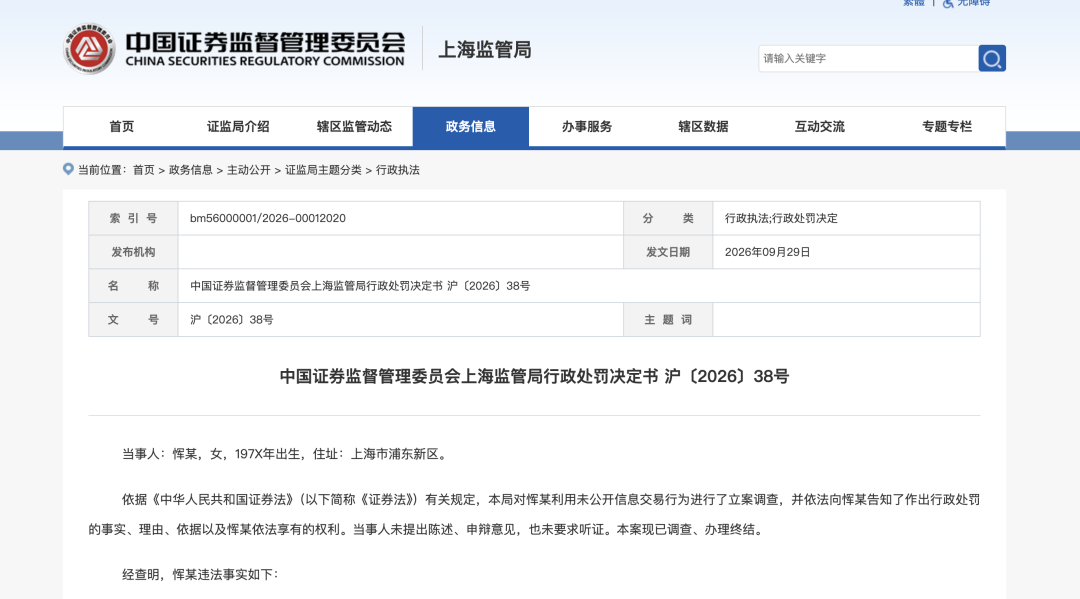Screen dimensions: 1080x599
Task: Click the 繁體 language link at top
Action: point(913,3)
